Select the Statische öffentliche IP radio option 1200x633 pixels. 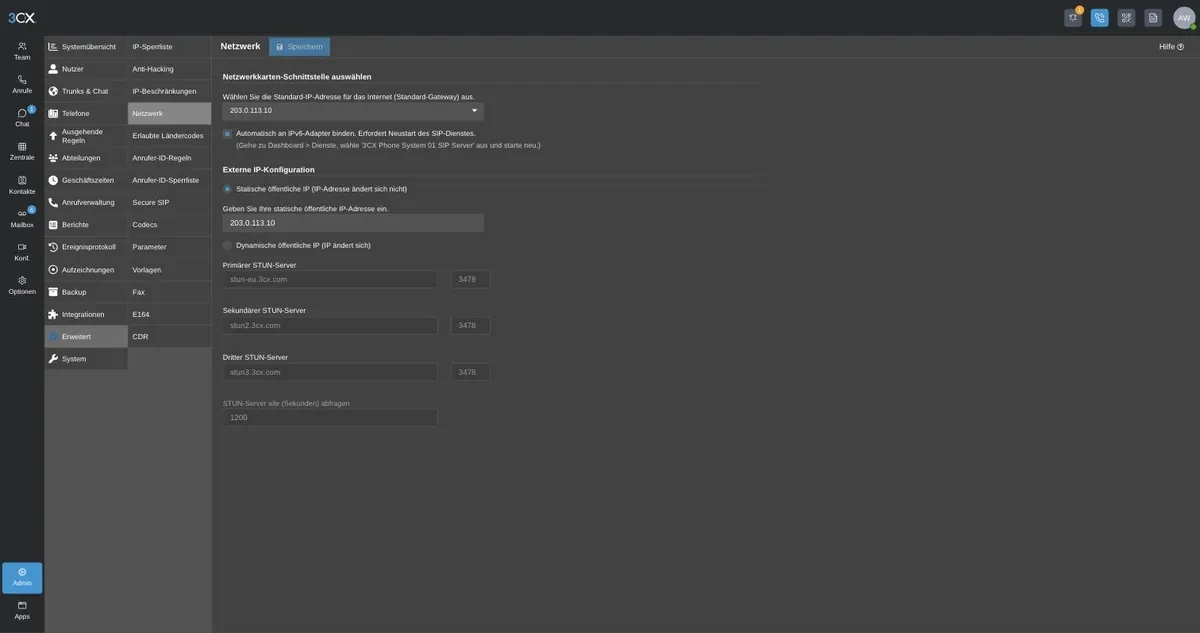click(227, 189)
